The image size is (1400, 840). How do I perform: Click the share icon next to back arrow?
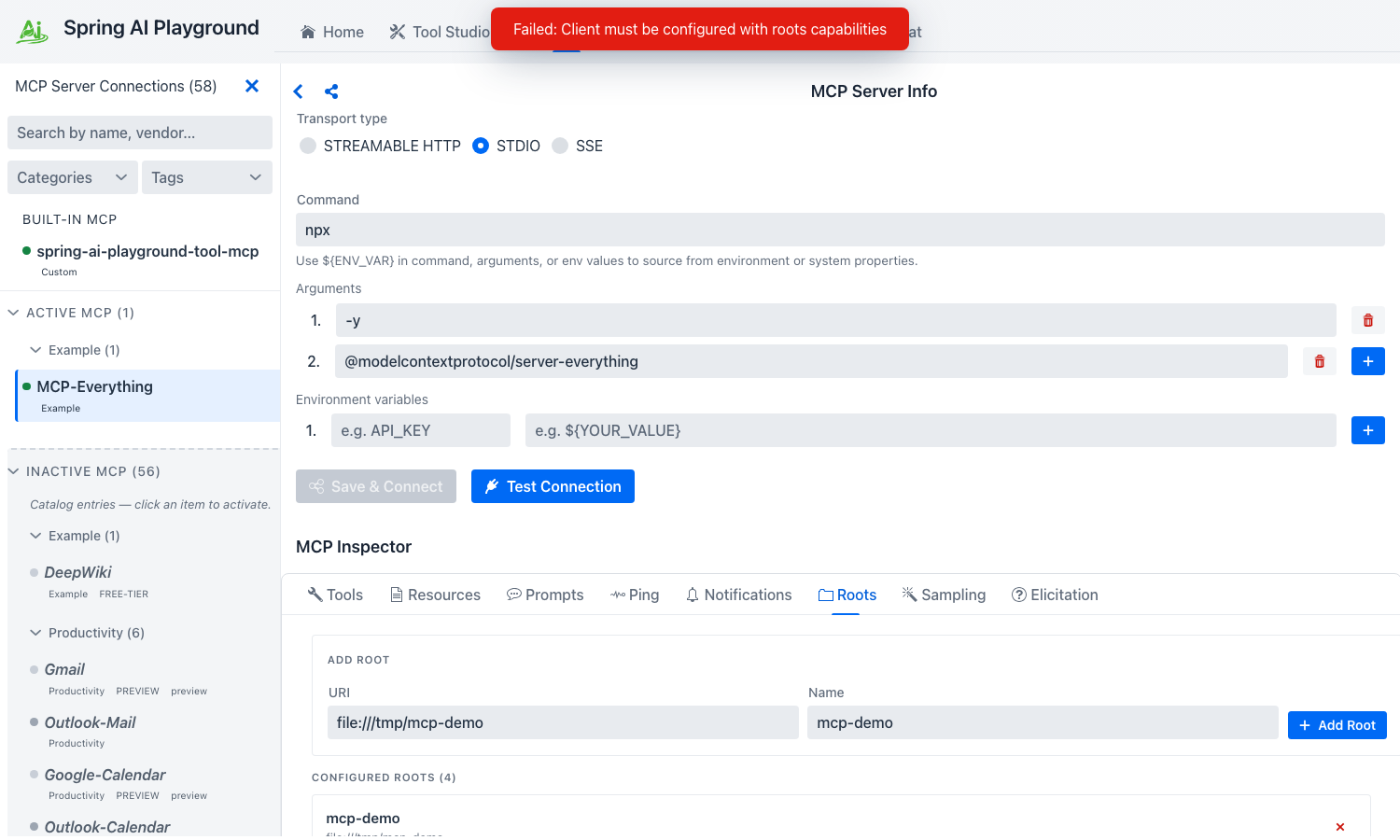pyautogui.click(x=331, y=91)
